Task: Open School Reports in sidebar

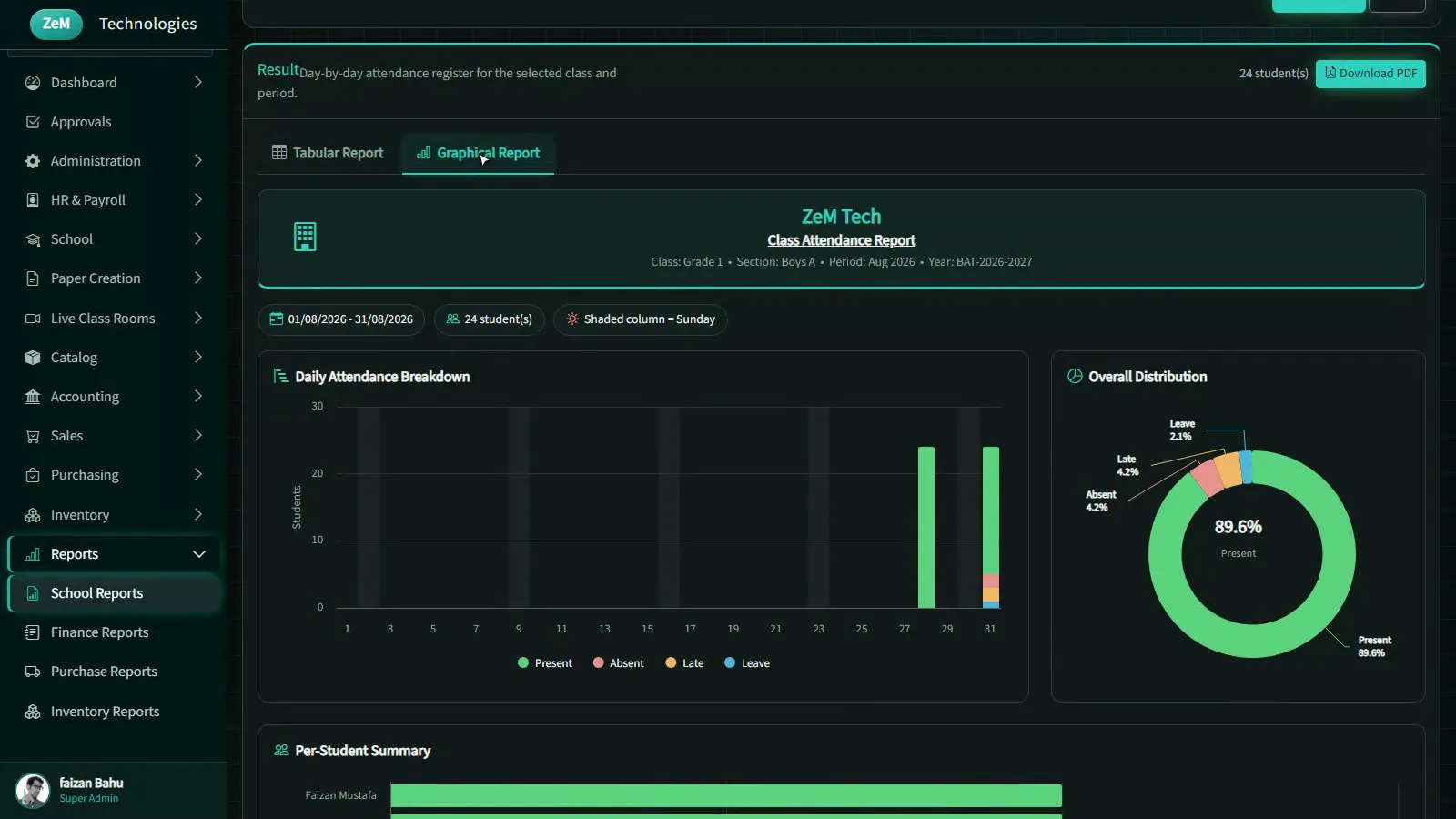Action: pyautogui.click(x=115, y=593)
